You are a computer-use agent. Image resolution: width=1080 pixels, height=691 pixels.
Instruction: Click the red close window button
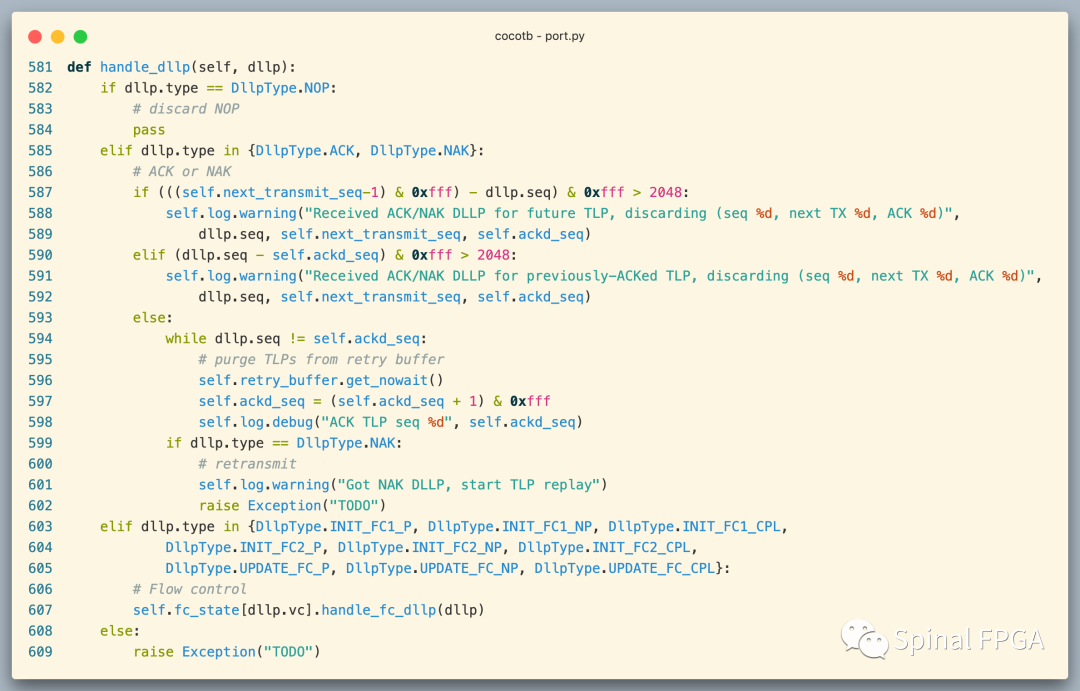[35, 37]
